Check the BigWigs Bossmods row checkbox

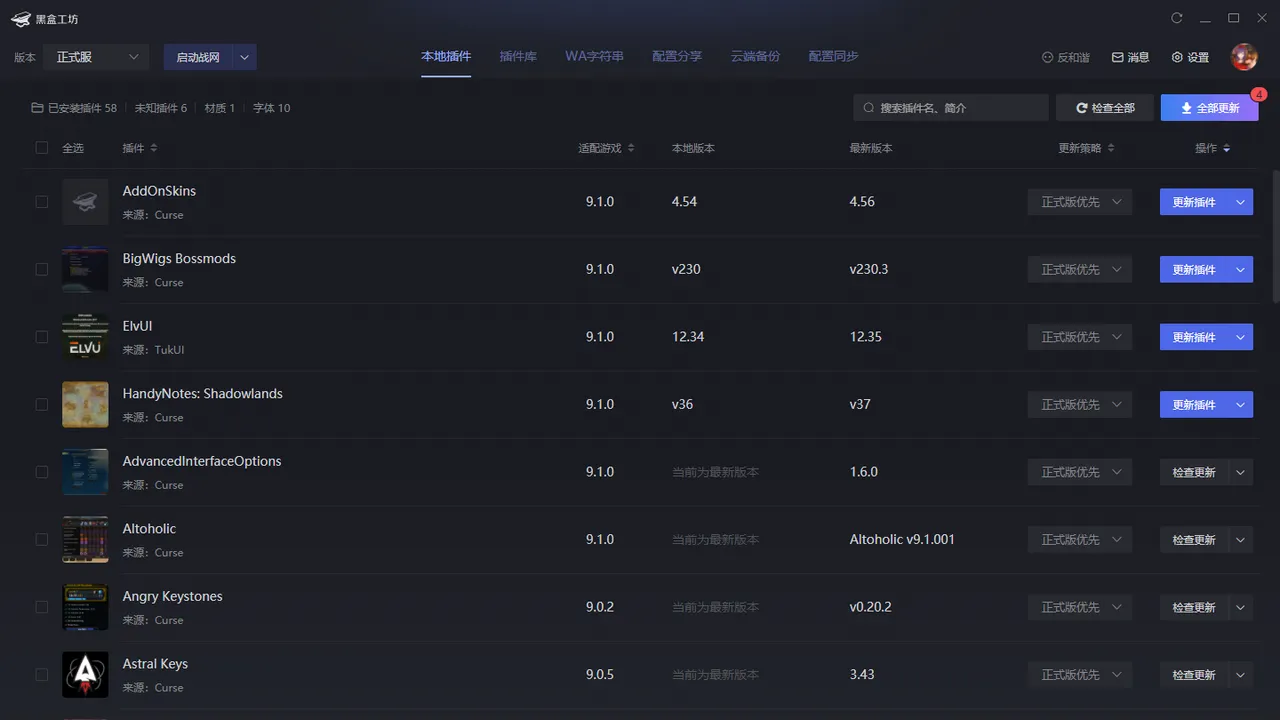tap(41, 269)
